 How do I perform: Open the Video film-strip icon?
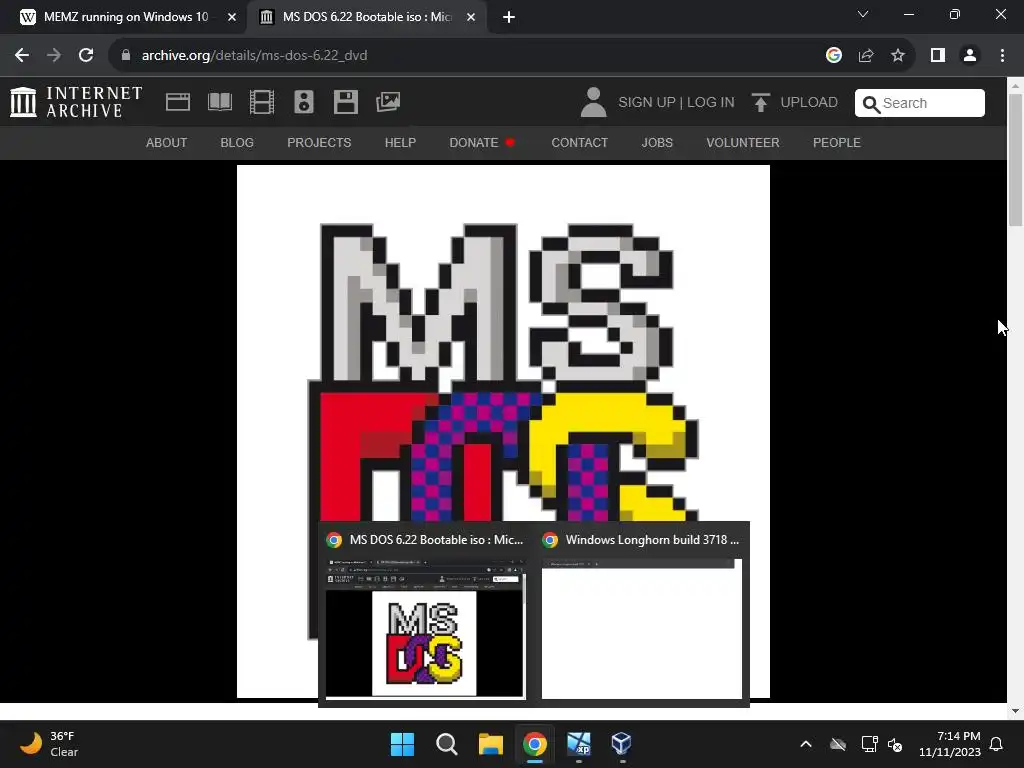pos(262,103)
